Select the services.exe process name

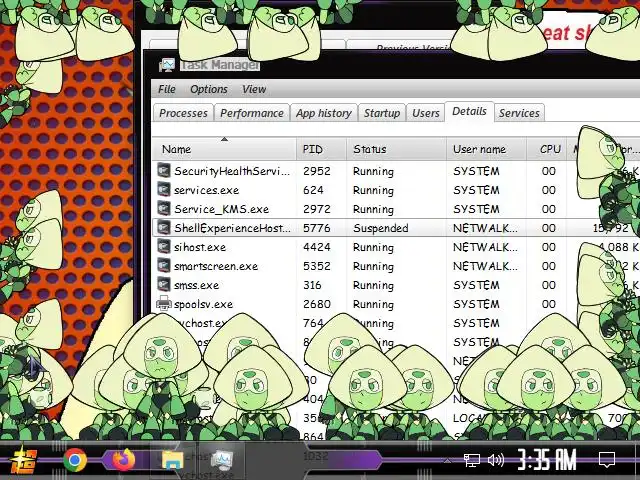[207, 190]
